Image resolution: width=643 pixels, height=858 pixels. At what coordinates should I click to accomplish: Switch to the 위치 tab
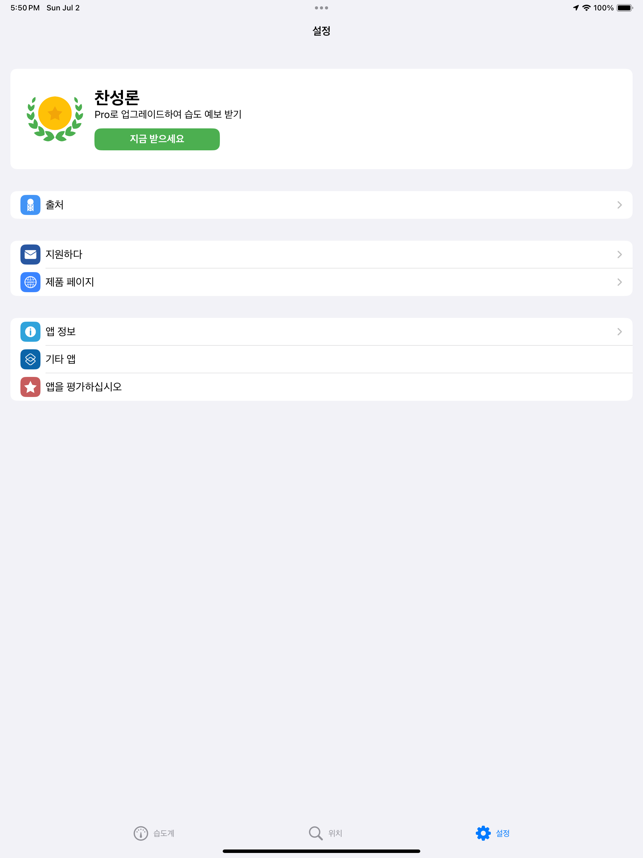[326, 833]
